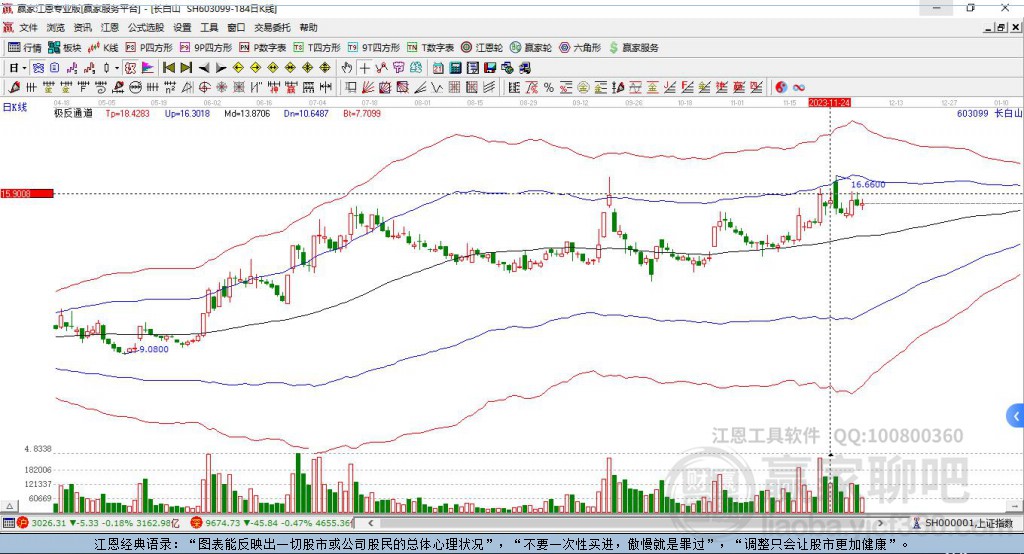Select the compass angle tool icon
Screen dimensions: 1024x554
coord(187,87)
